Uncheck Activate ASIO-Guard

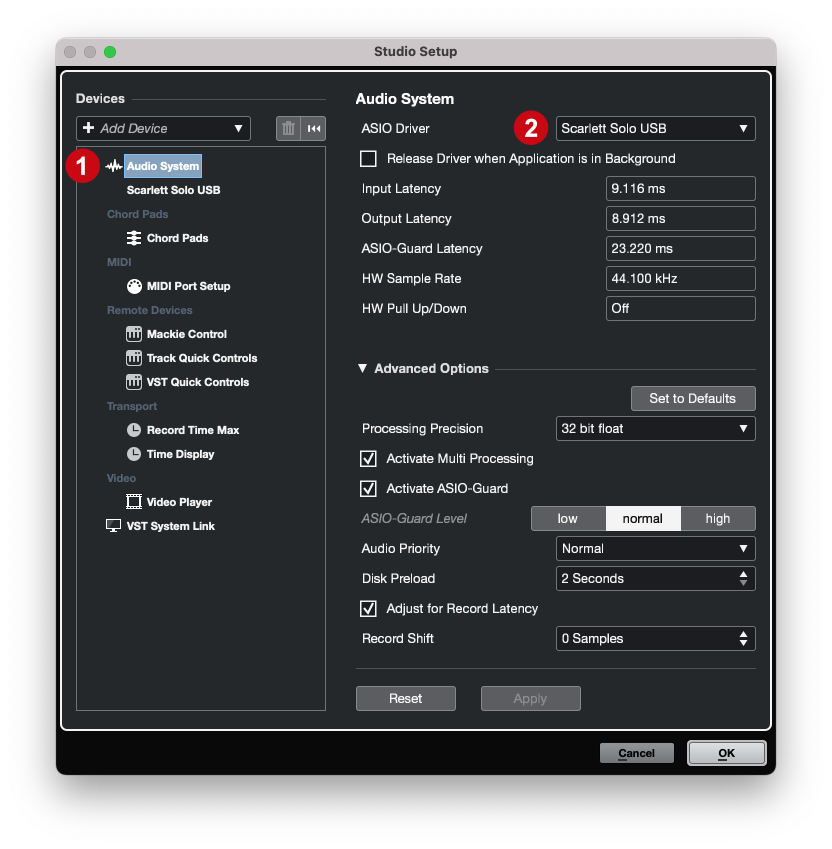[x=368, y=488]
